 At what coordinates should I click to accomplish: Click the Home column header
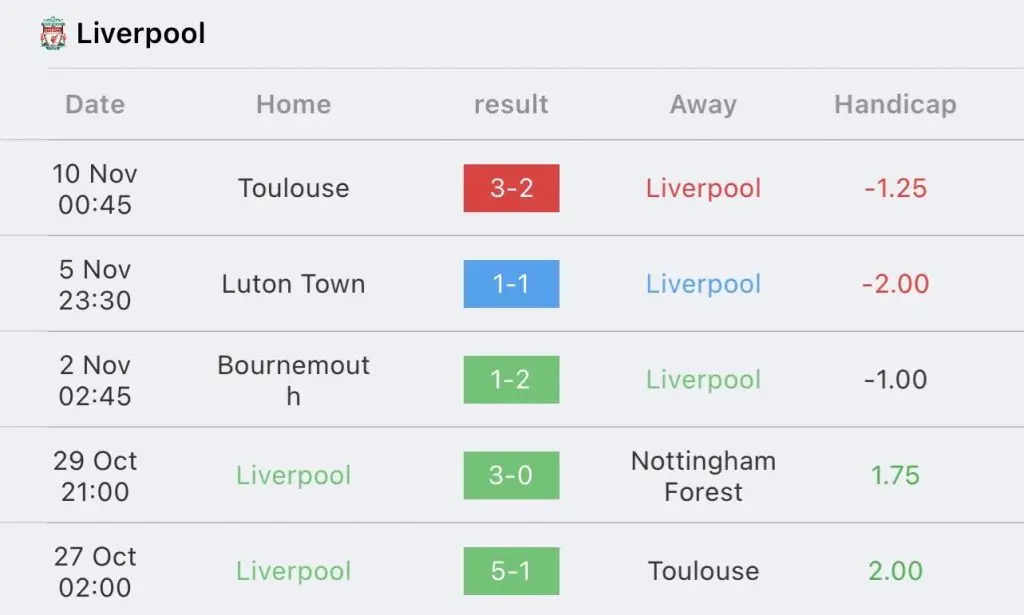[x=294, y=104]
